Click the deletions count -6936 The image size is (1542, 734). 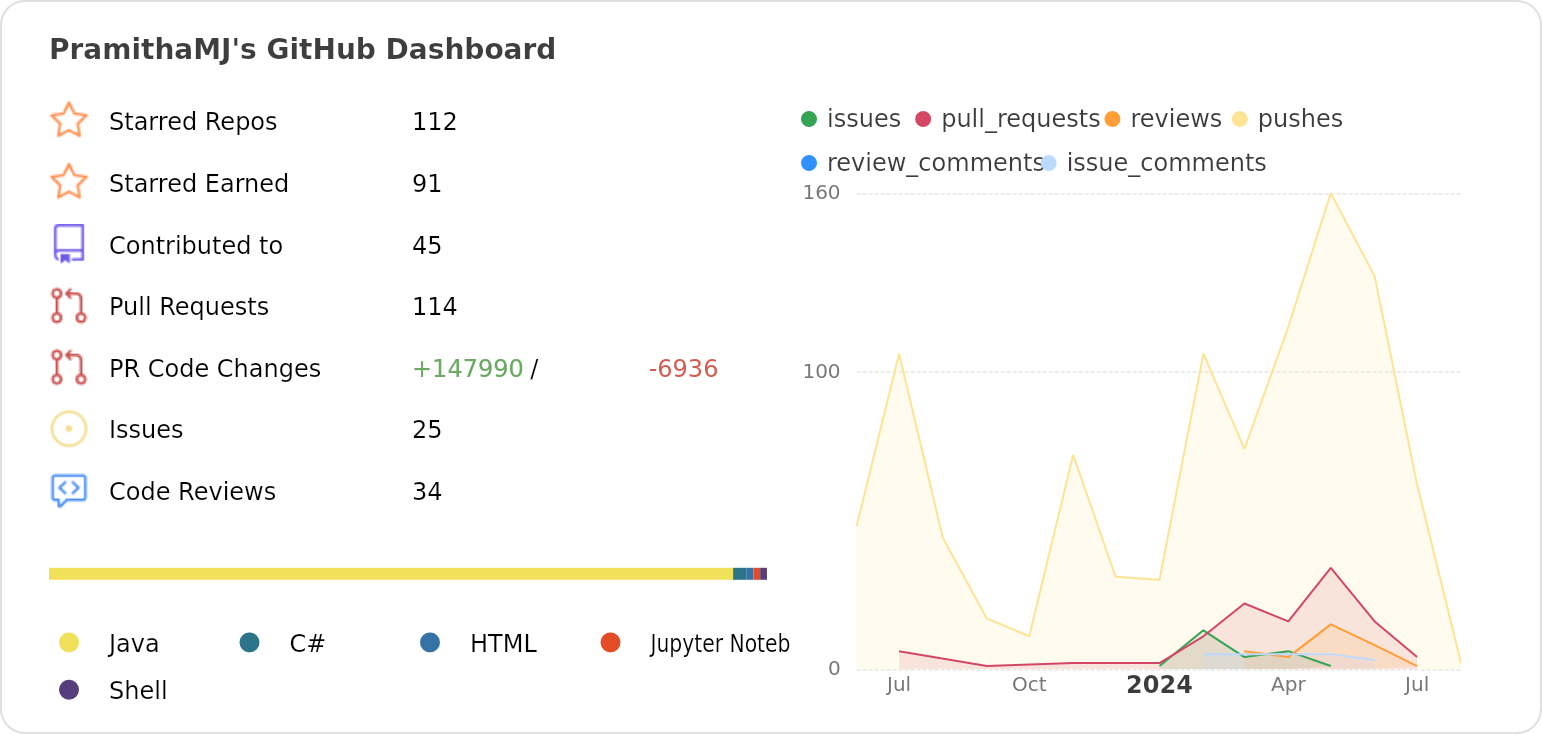683,368
